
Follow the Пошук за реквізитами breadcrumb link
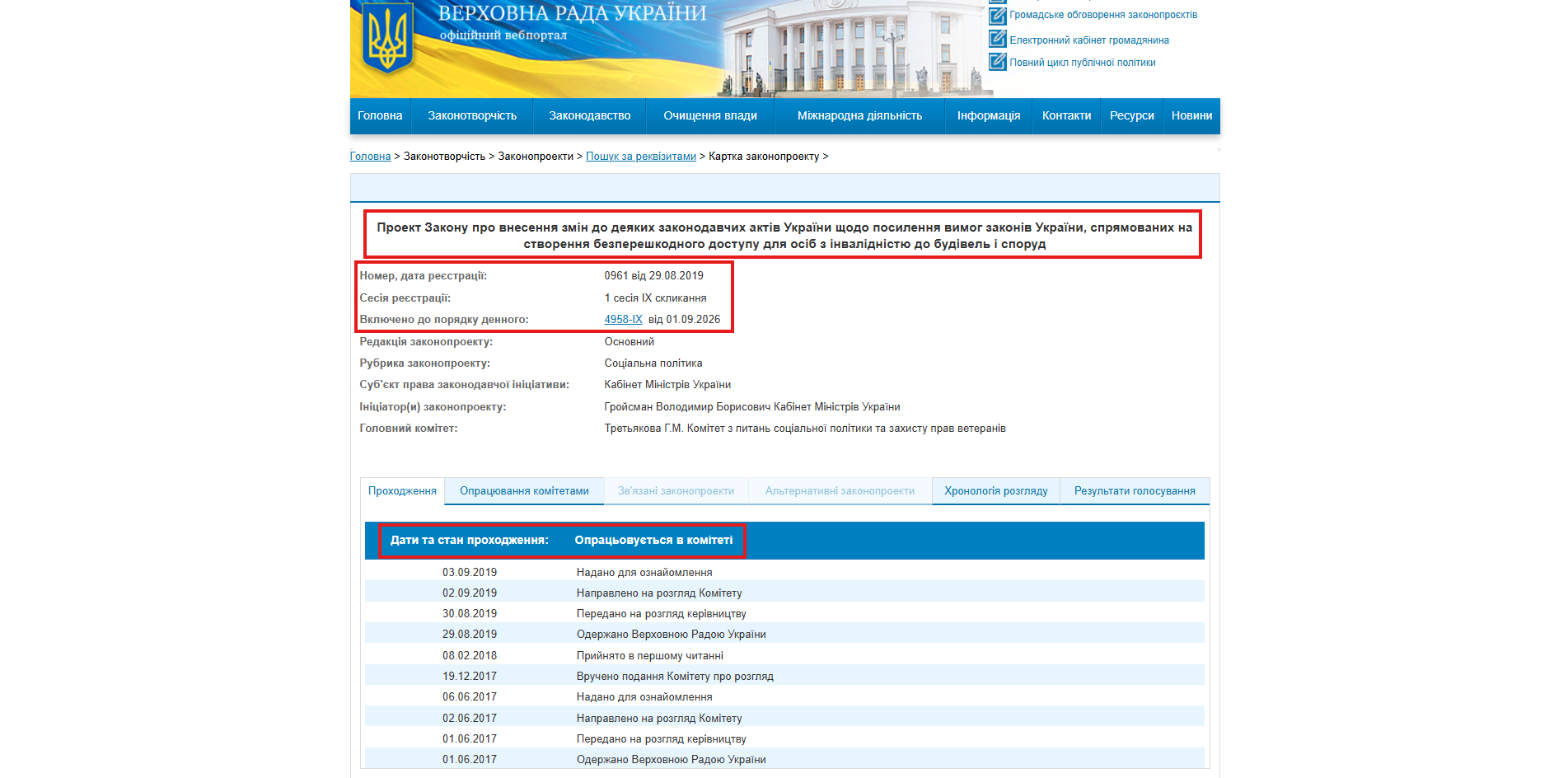click(641, 157)
